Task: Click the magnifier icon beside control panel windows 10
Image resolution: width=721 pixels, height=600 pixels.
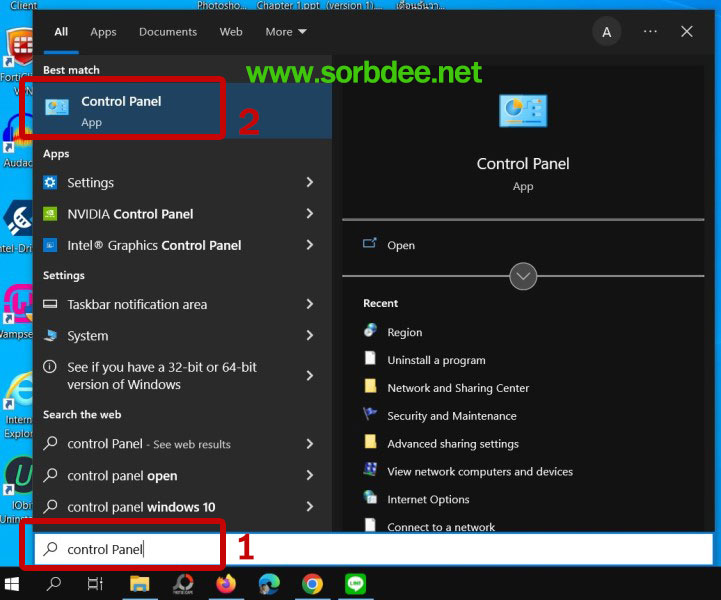Action: (50, 506)
